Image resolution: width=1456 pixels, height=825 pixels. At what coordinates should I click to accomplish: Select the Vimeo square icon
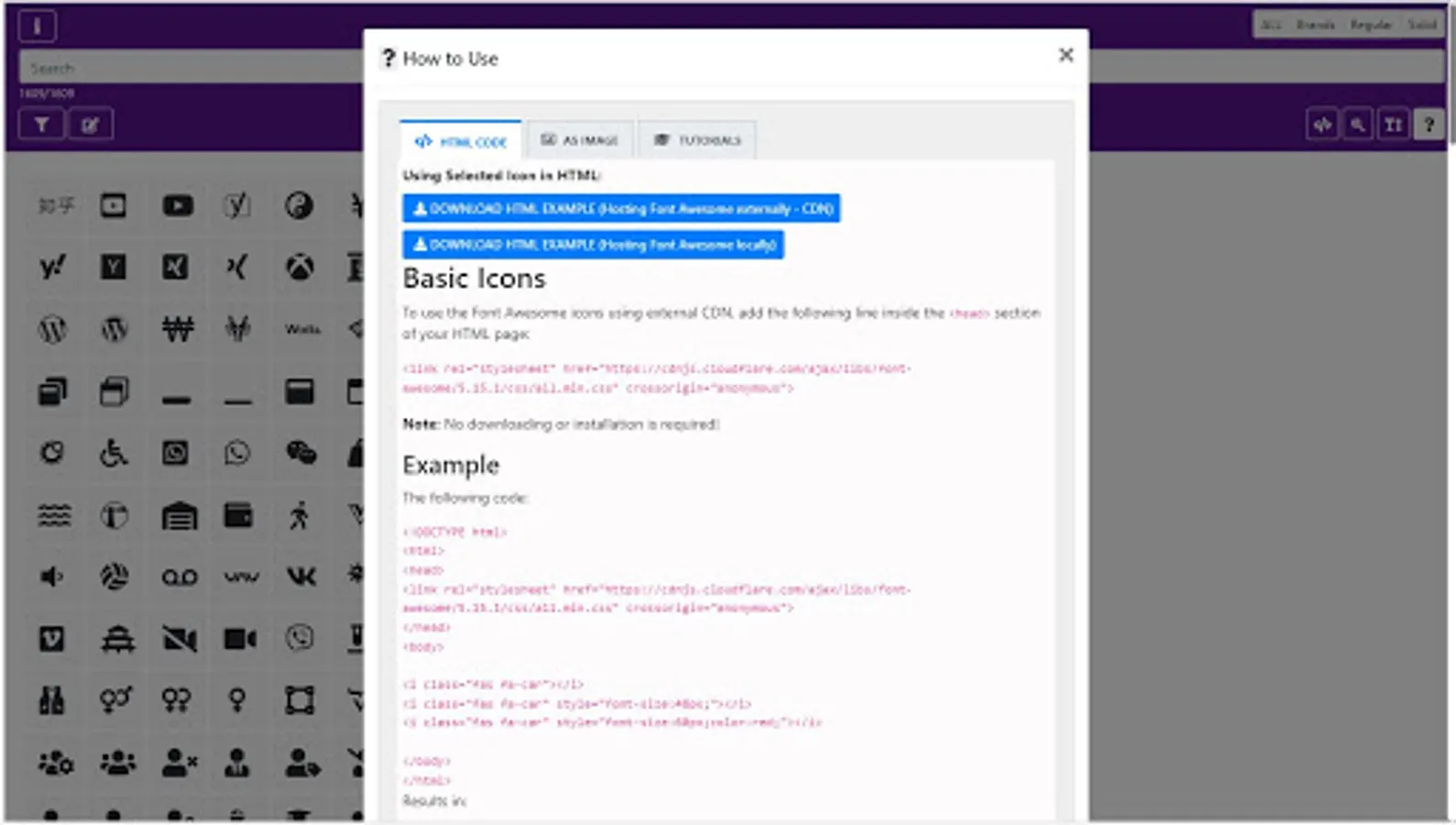coord(52,638)
